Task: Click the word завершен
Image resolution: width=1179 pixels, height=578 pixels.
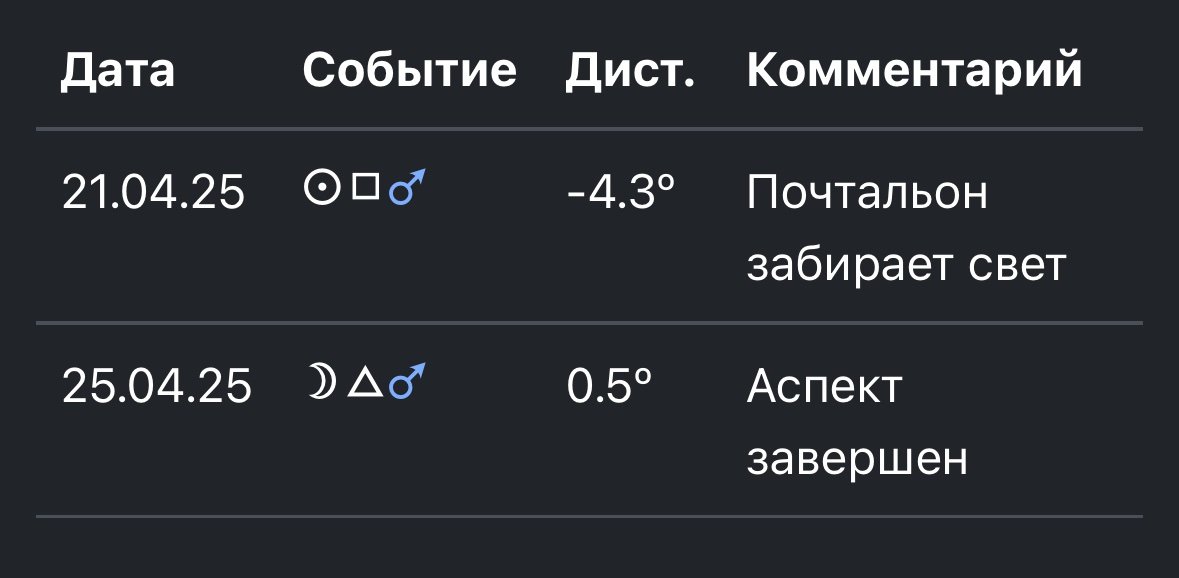Action: click(x=857, y=458)
